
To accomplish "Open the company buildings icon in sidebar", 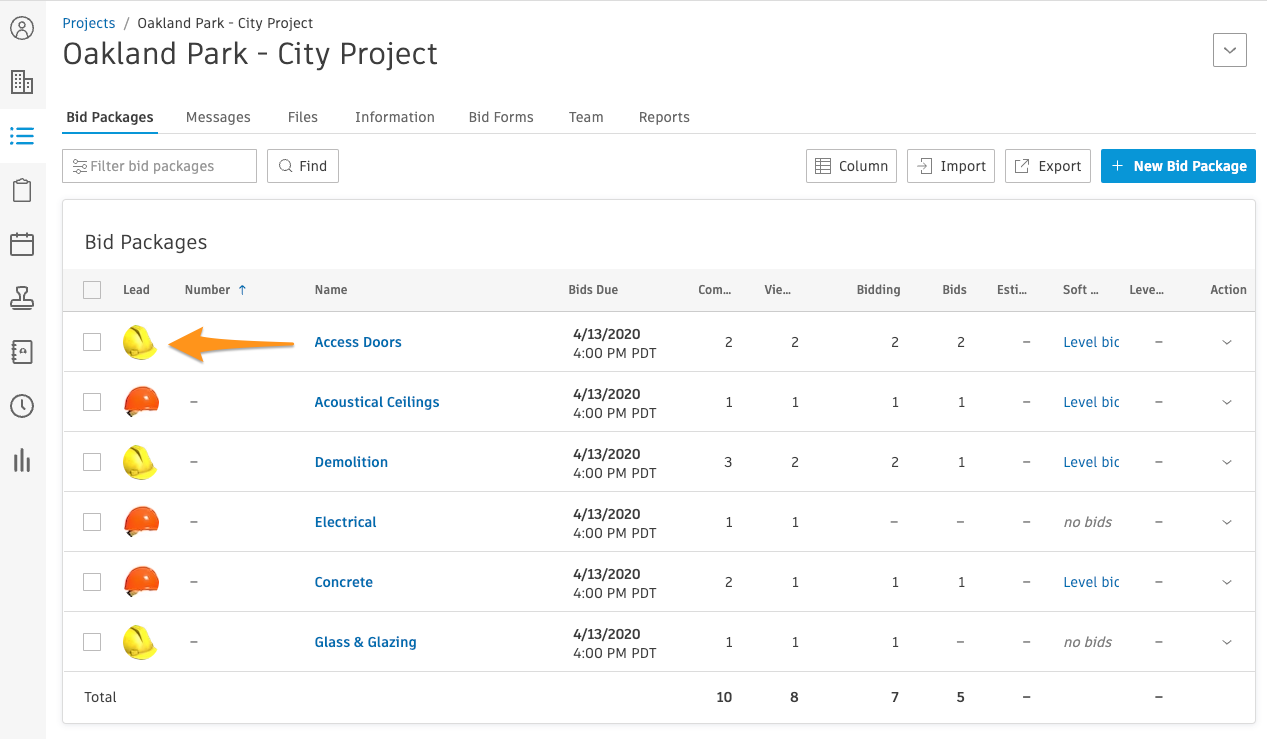I will click(22, 82).
